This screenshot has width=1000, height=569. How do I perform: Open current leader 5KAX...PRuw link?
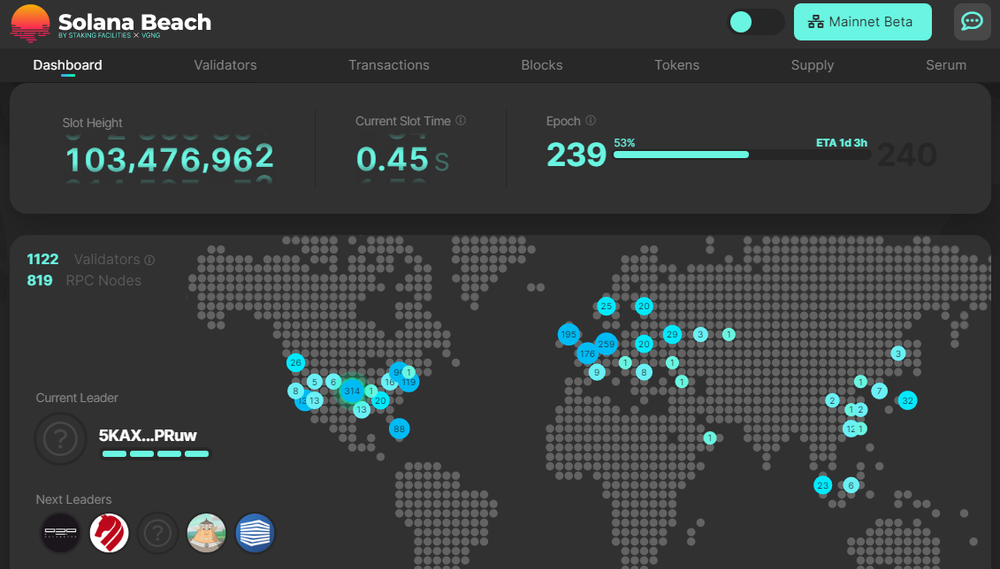[x=147, y=435]
